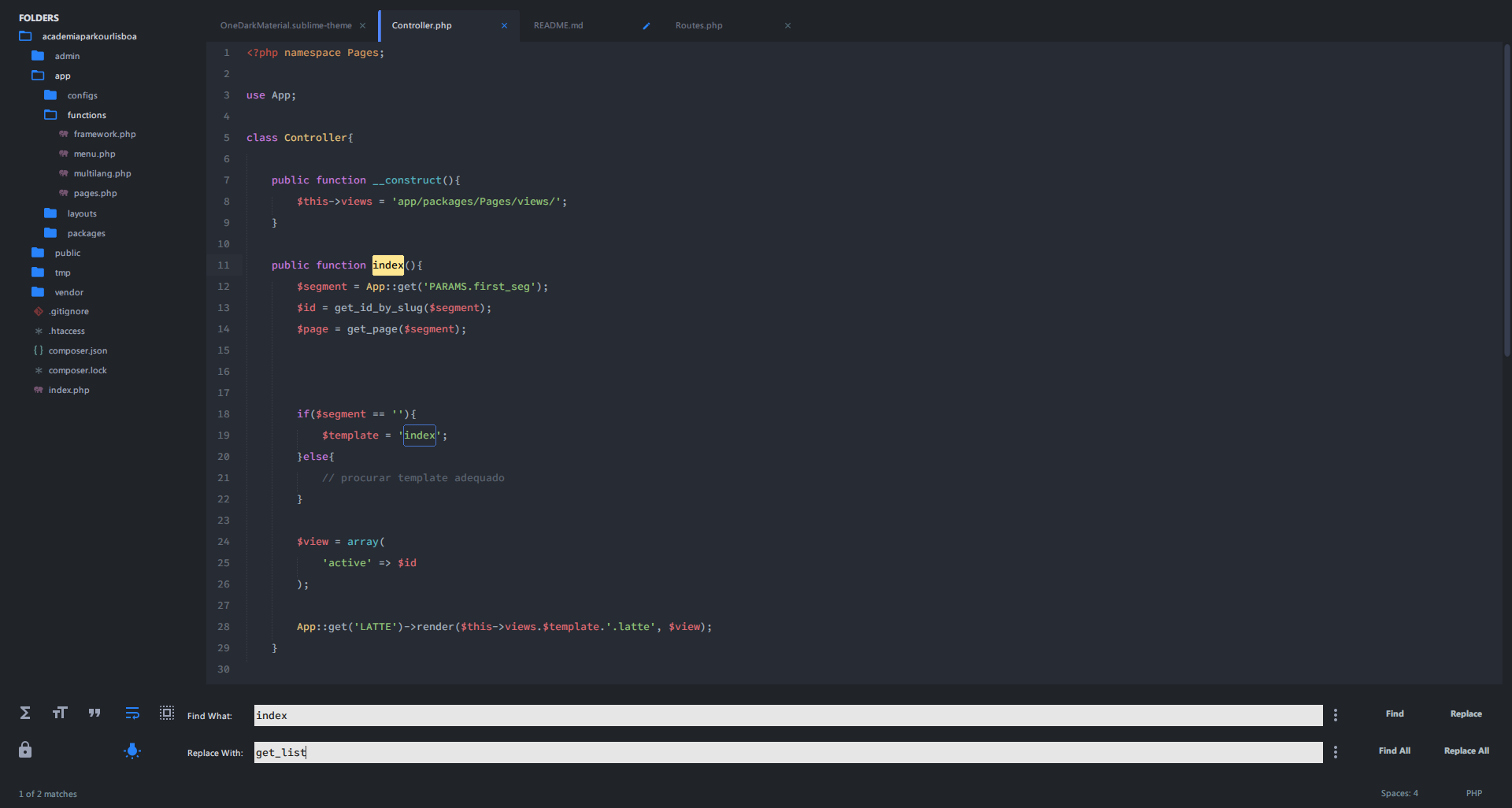Image resolution: width=1512 pixels, height=808 pixels.
Task: Expand the tmp folder
Action: click(x=38, y=272)
